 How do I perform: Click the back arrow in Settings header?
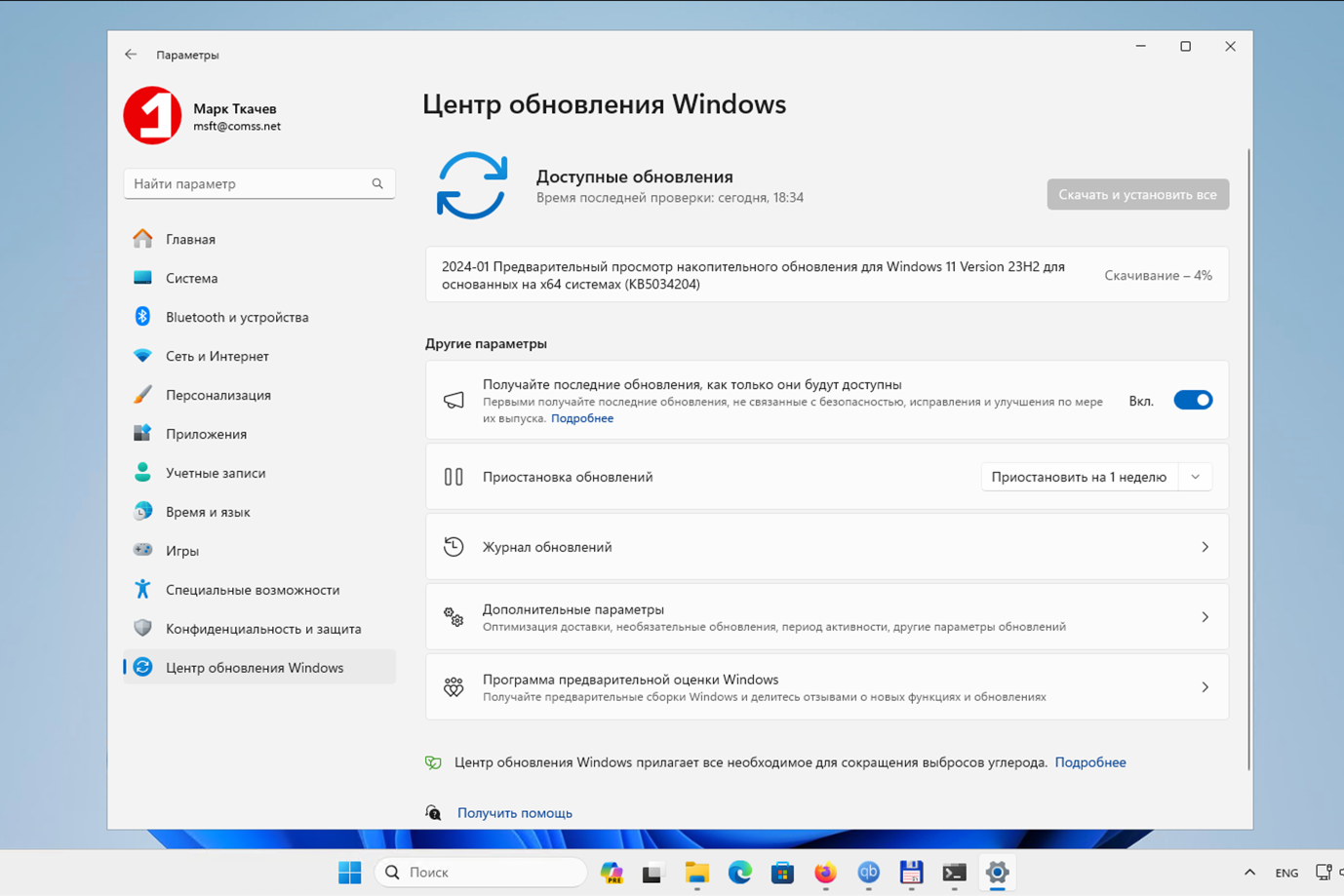(131, 55)
